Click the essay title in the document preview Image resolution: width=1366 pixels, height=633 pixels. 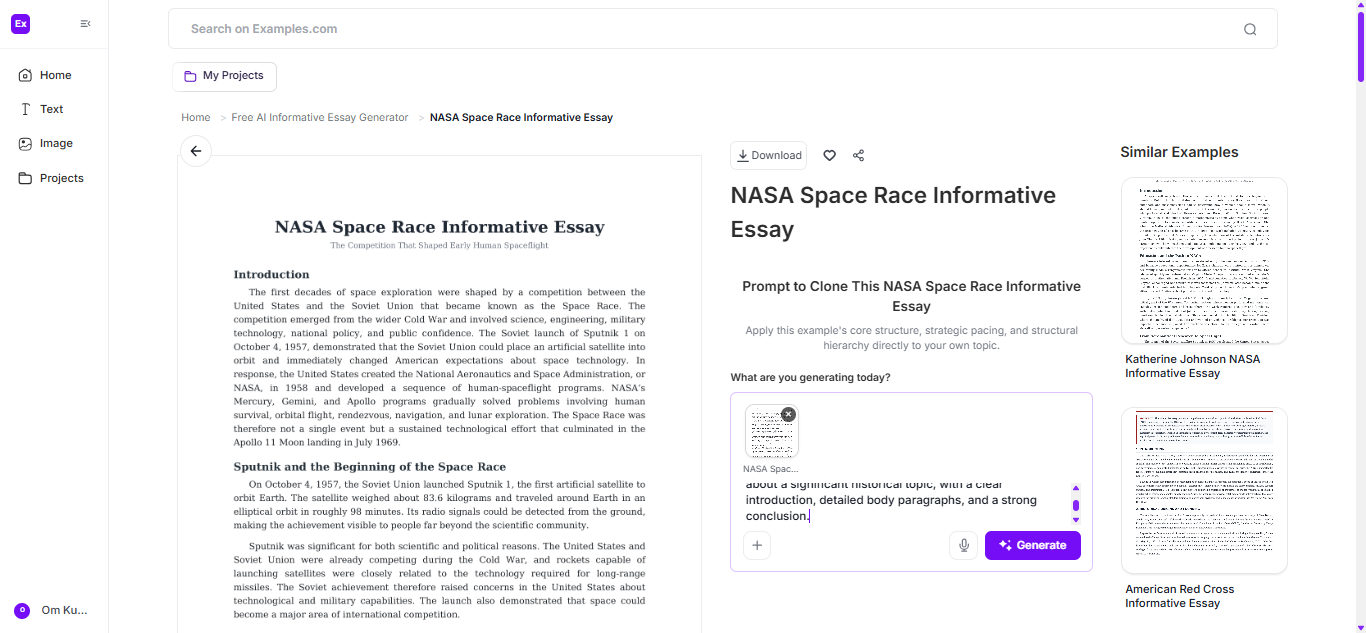click(439, 227)
